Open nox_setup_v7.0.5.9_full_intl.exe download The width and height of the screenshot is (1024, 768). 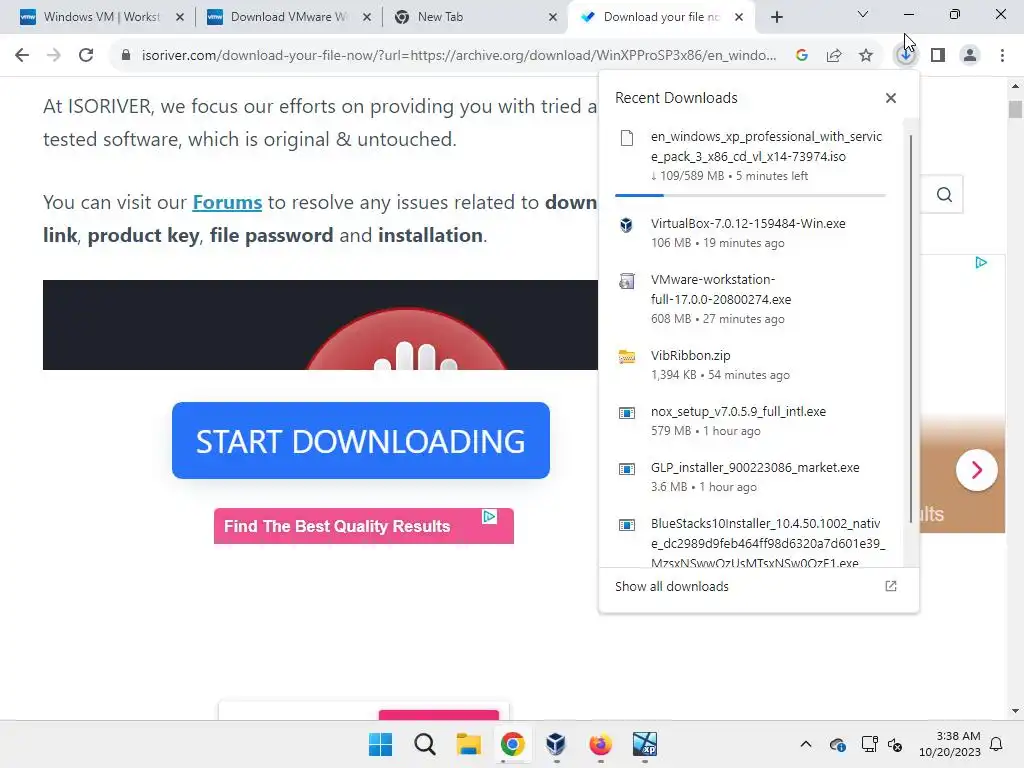click(750, 421)
